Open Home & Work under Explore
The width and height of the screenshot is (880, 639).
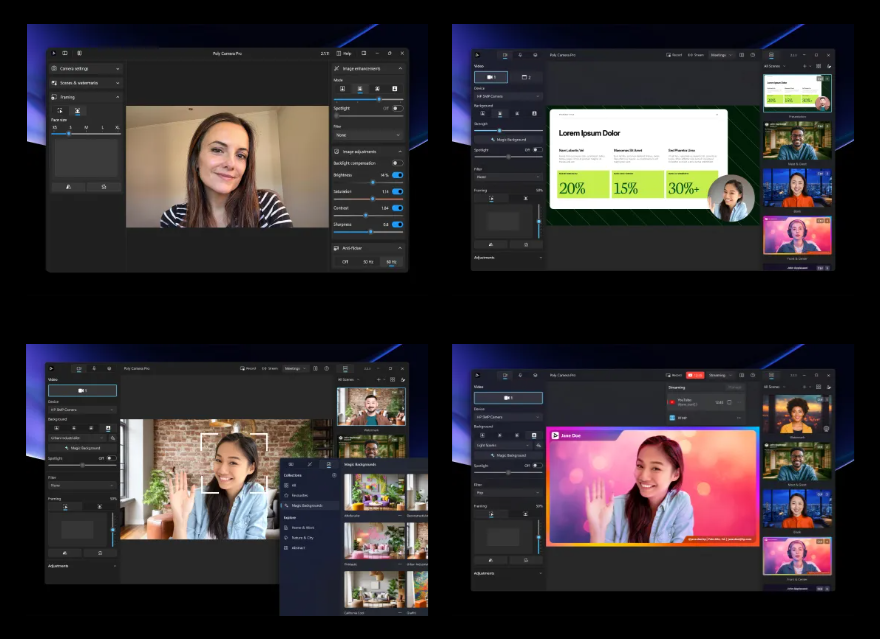coord(302,527)
